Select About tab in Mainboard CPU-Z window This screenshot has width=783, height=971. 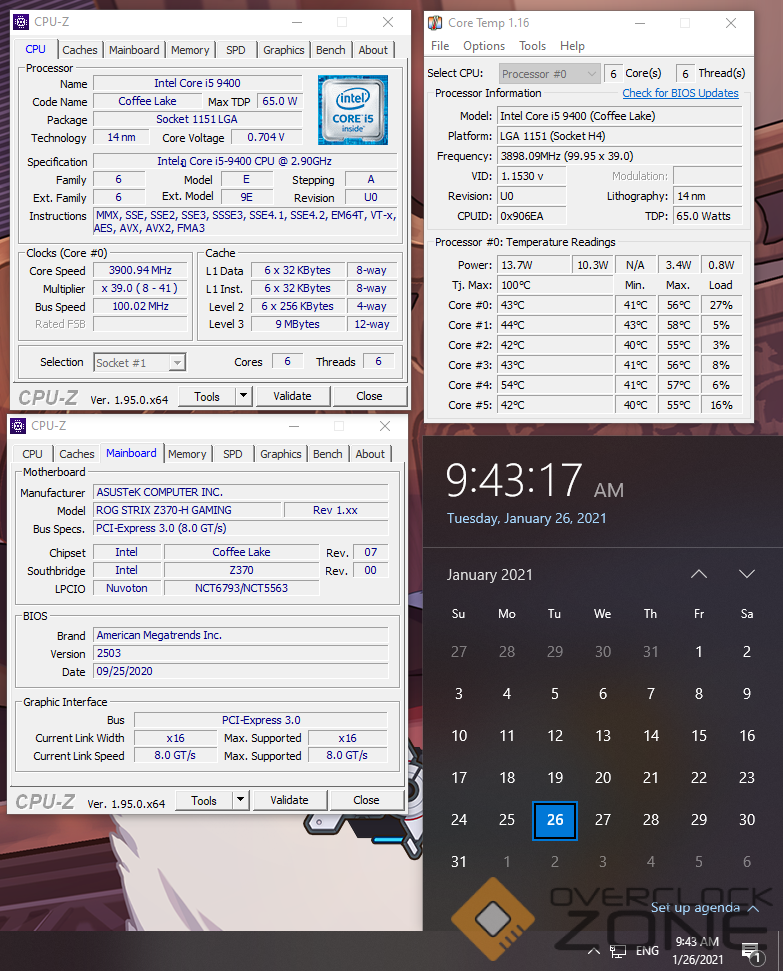pos(370,454)
